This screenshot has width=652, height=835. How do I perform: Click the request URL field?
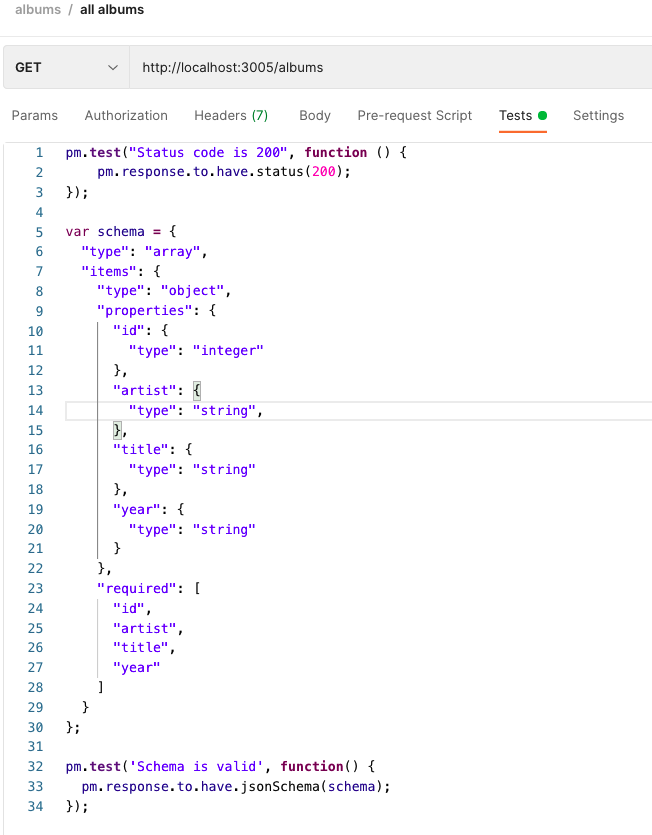(x=390, y=67)
